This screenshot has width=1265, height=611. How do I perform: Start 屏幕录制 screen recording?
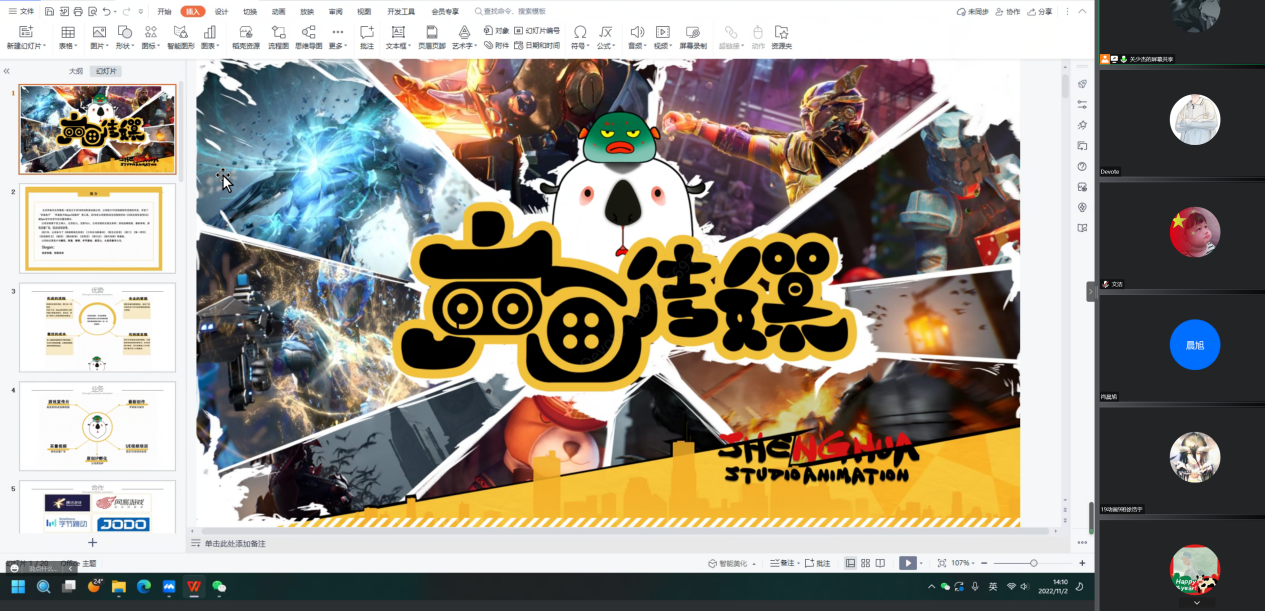coord(693,38)
